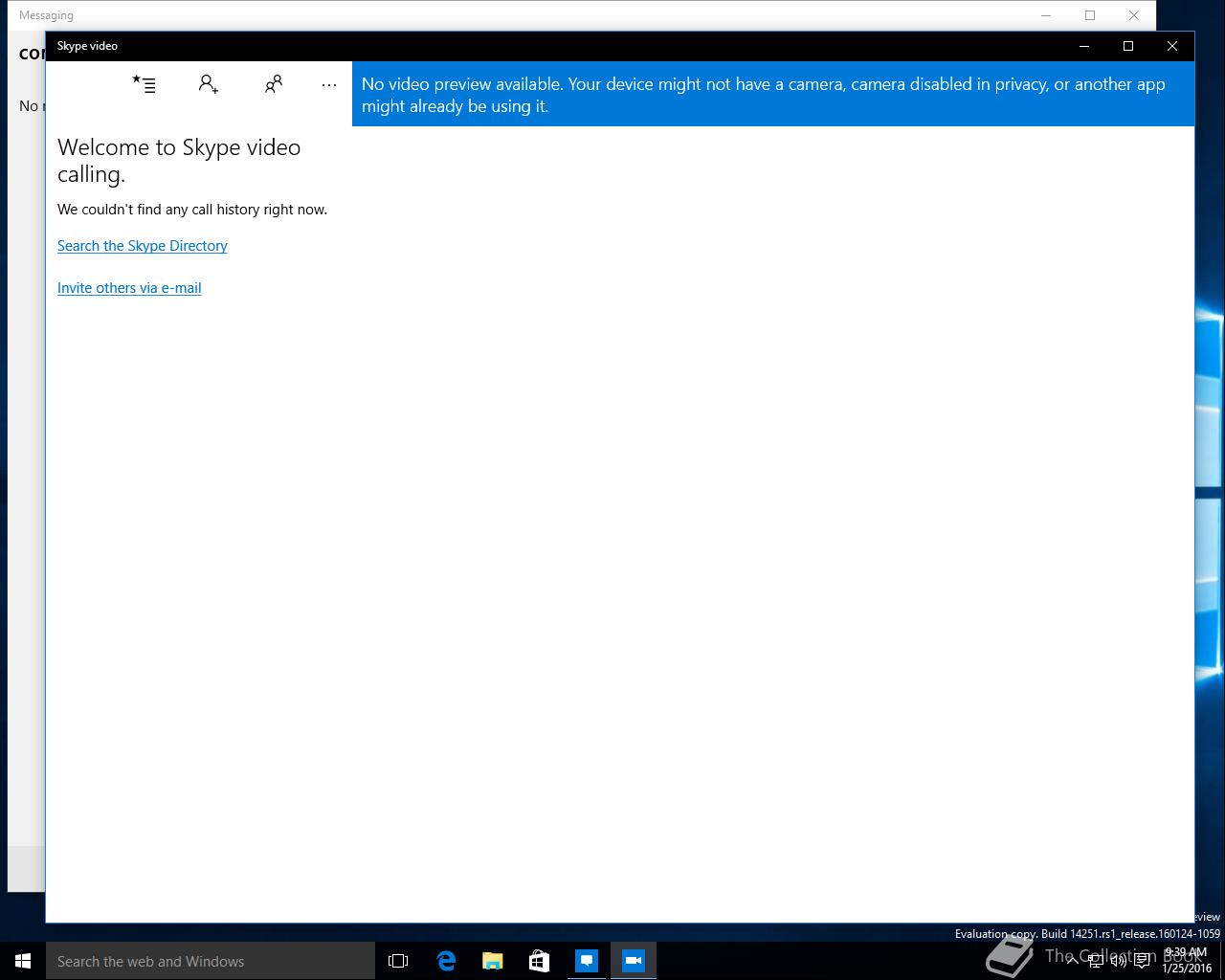
Task: Close the Skype video window
Action: [1172, 46]
